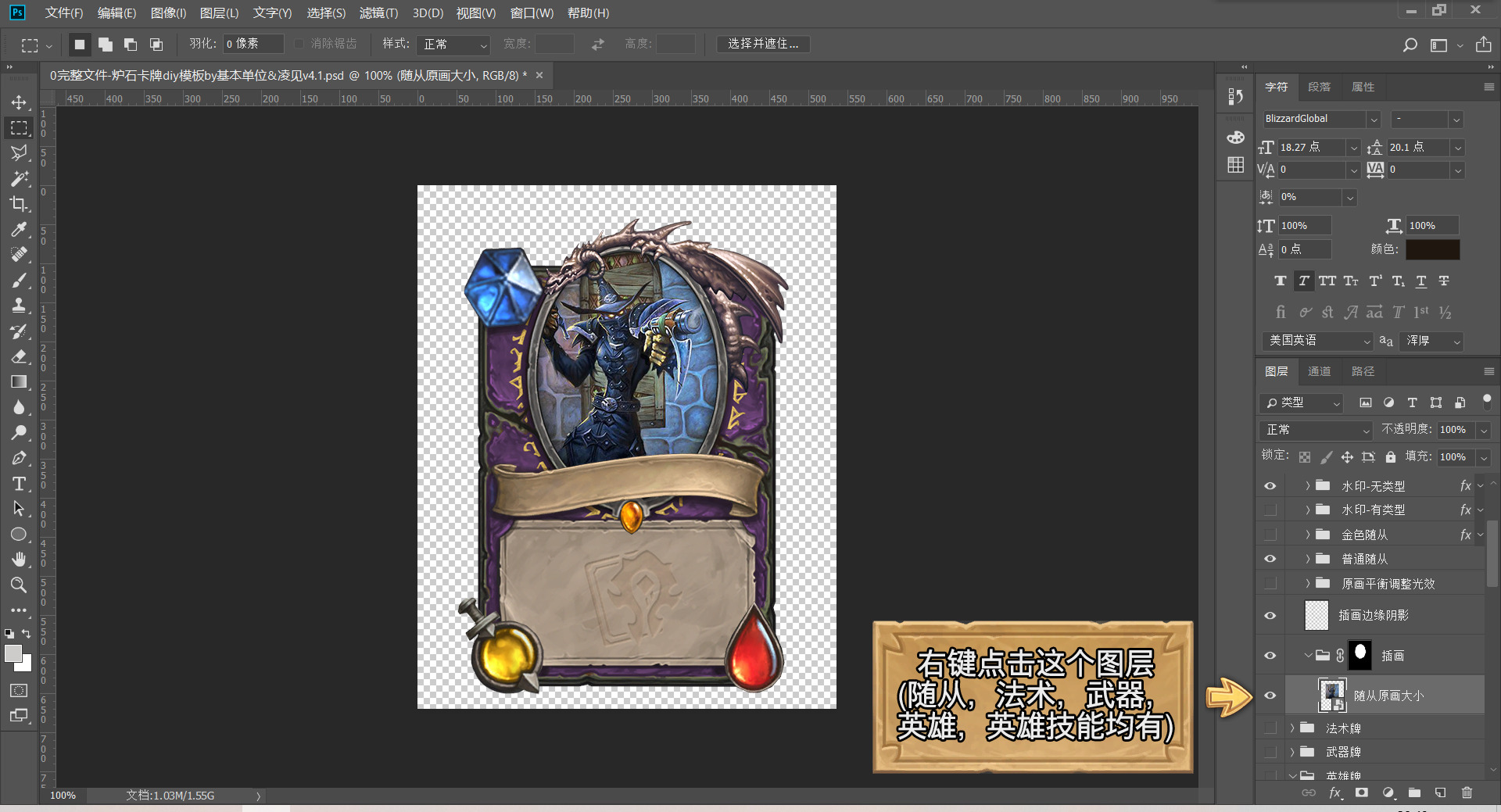Hide the 水印-无类型 layer group
The width and height of the screenshot is (1501, 812).
coord(1270,486)
